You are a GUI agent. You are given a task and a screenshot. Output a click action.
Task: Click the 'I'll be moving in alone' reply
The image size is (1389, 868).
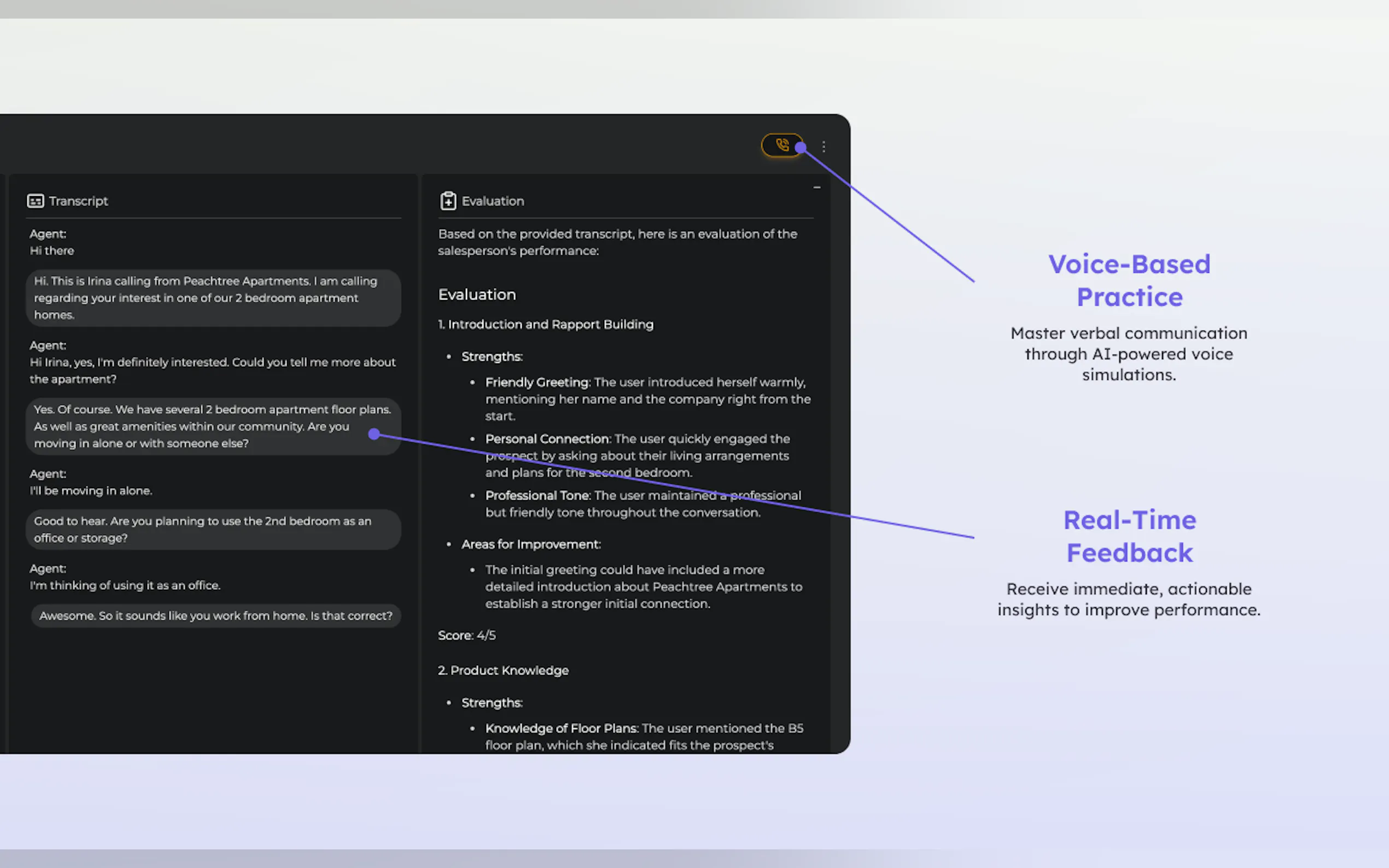(91, 491)
